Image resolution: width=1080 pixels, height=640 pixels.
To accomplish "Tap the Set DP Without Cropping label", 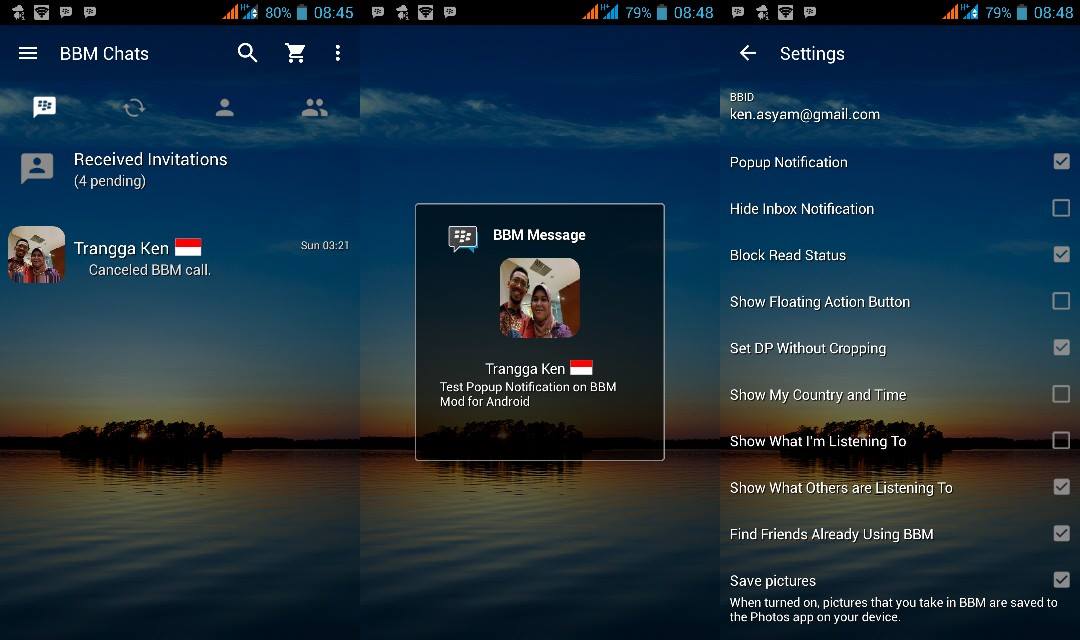I will pos(808,349).
